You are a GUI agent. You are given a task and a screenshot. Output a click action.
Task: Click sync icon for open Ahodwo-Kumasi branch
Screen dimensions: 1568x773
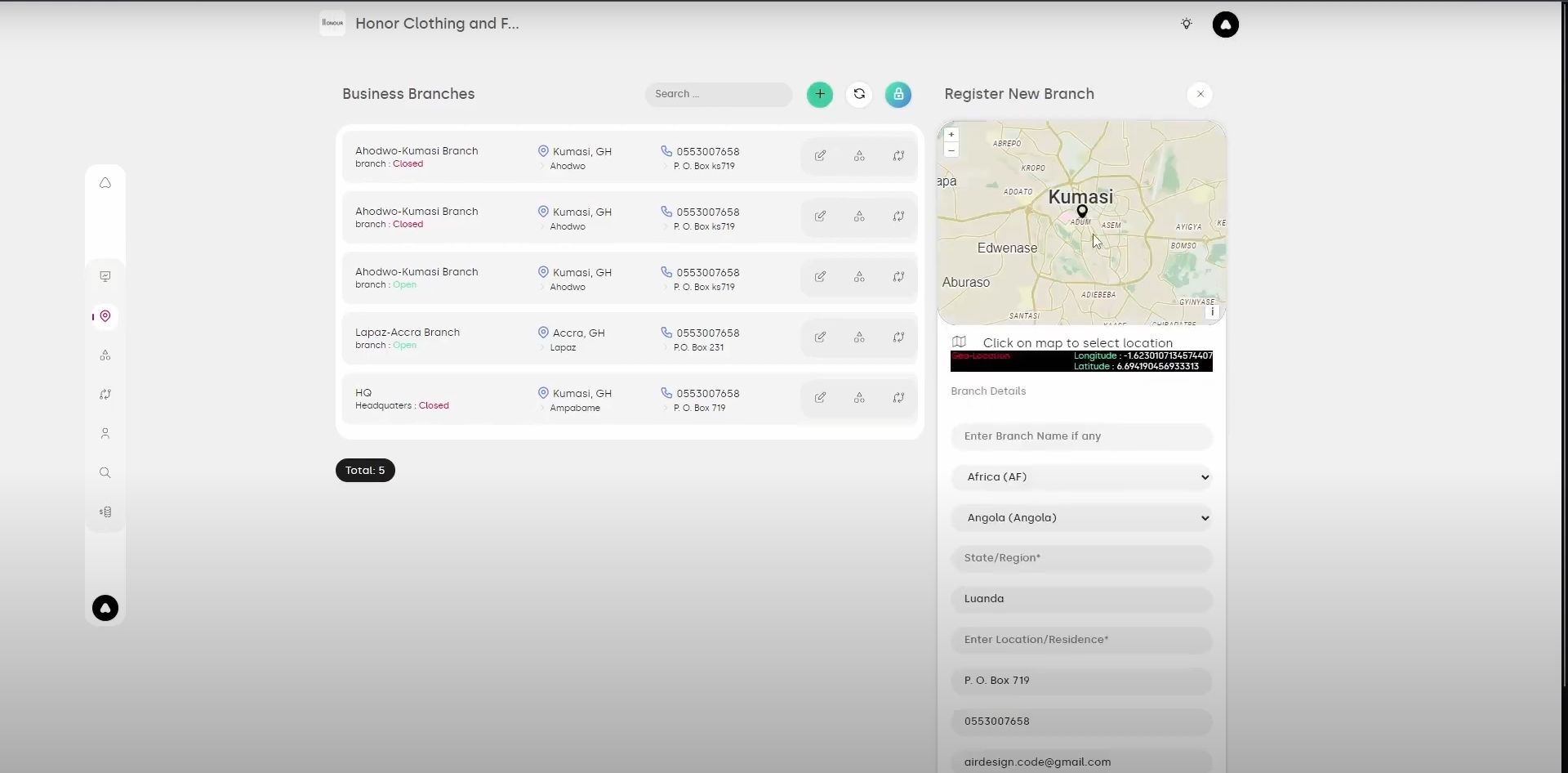pos(898,276)
